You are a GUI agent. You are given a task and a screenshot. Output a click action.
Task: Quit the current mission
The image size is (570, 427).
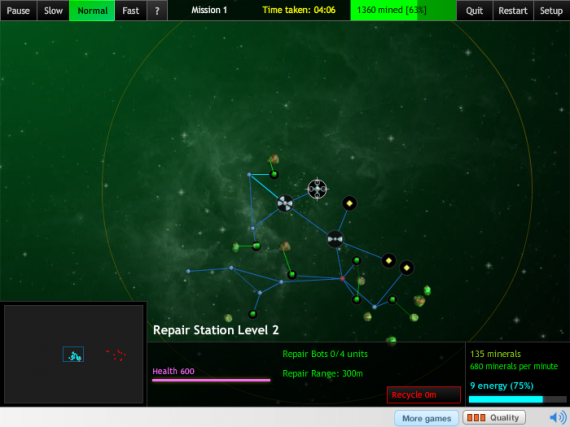pos(474,11)
